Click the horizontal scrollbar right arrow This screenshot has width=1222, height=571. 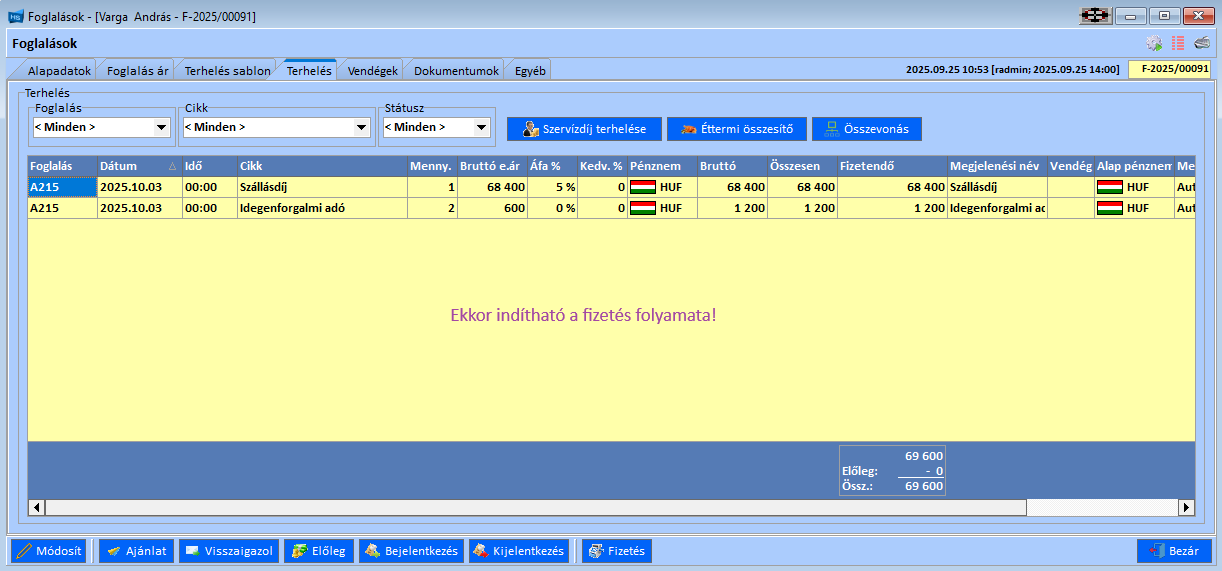1187,508
